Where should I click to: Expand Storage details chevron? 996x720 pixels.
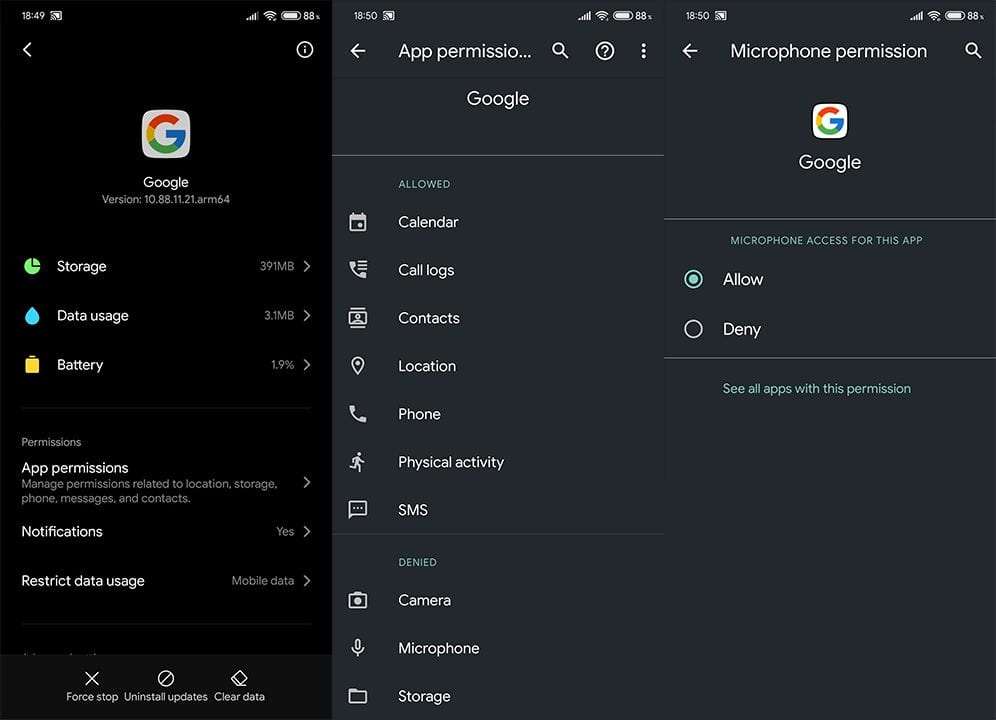306,266
